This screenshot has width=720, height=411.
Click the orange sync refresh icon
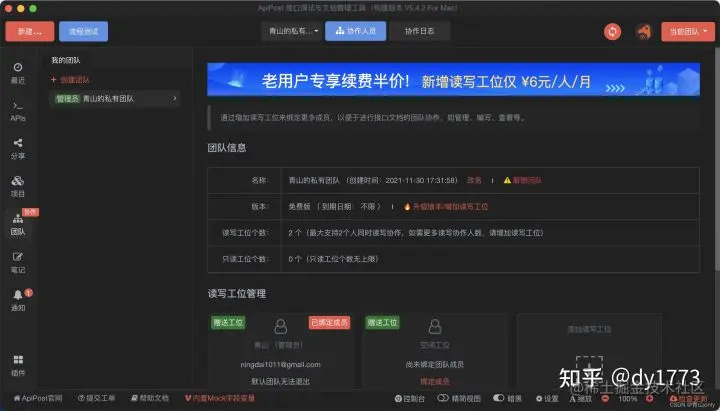point(612,32)
